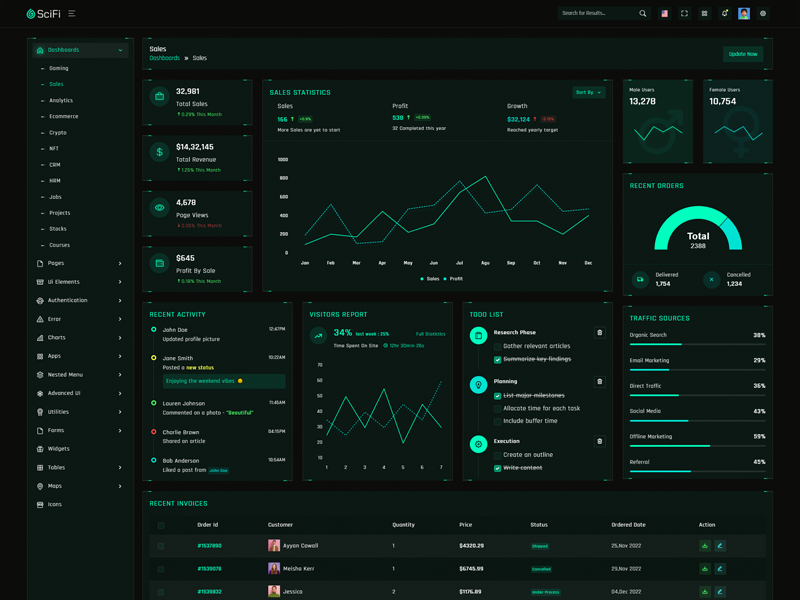Select Analytics in the dashboards submenu
The height and width of the screenshot is (600, 800).
click(61, 101)
